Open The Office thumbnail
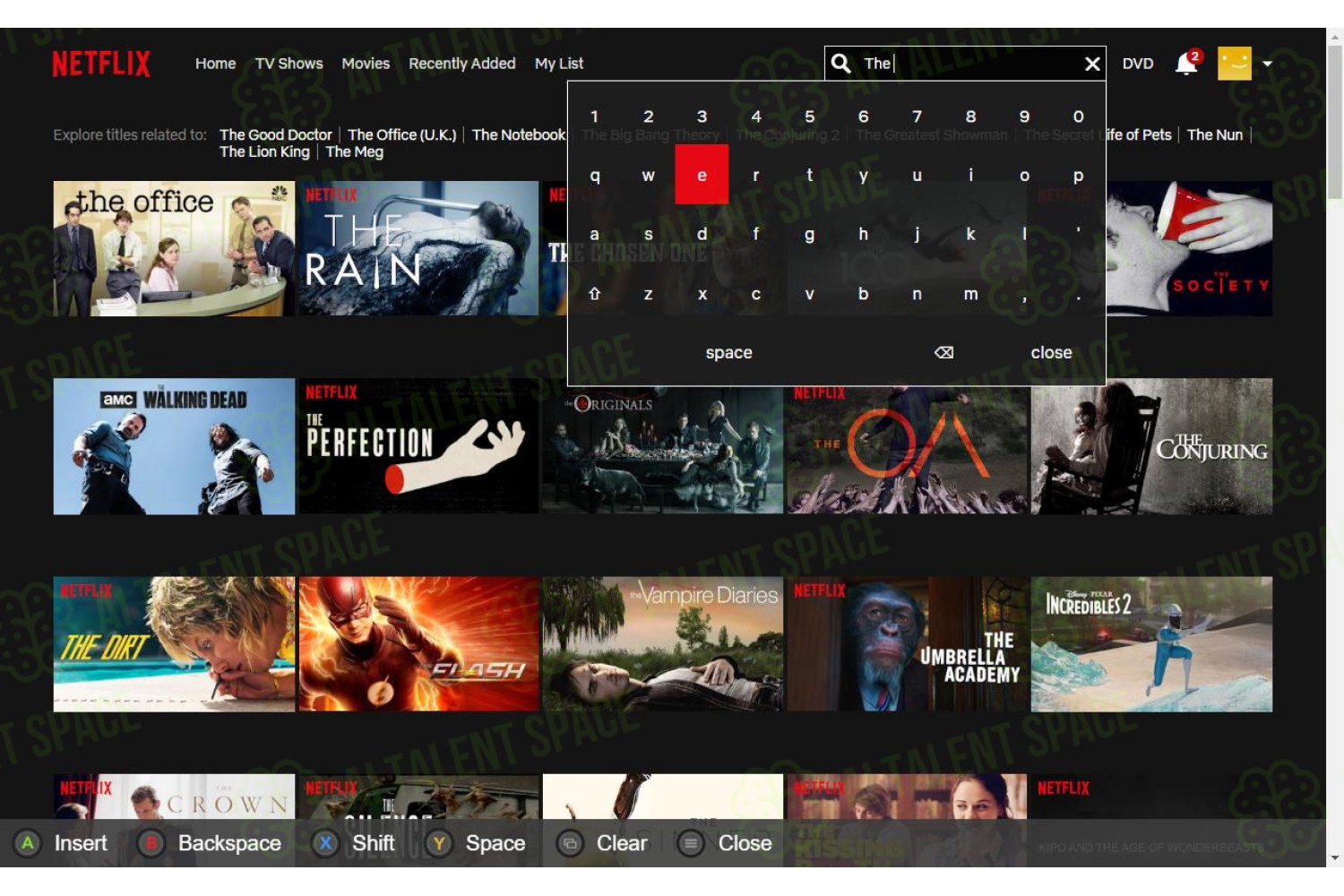Screen dimensions: 1344x896 (x=174, y=248)
